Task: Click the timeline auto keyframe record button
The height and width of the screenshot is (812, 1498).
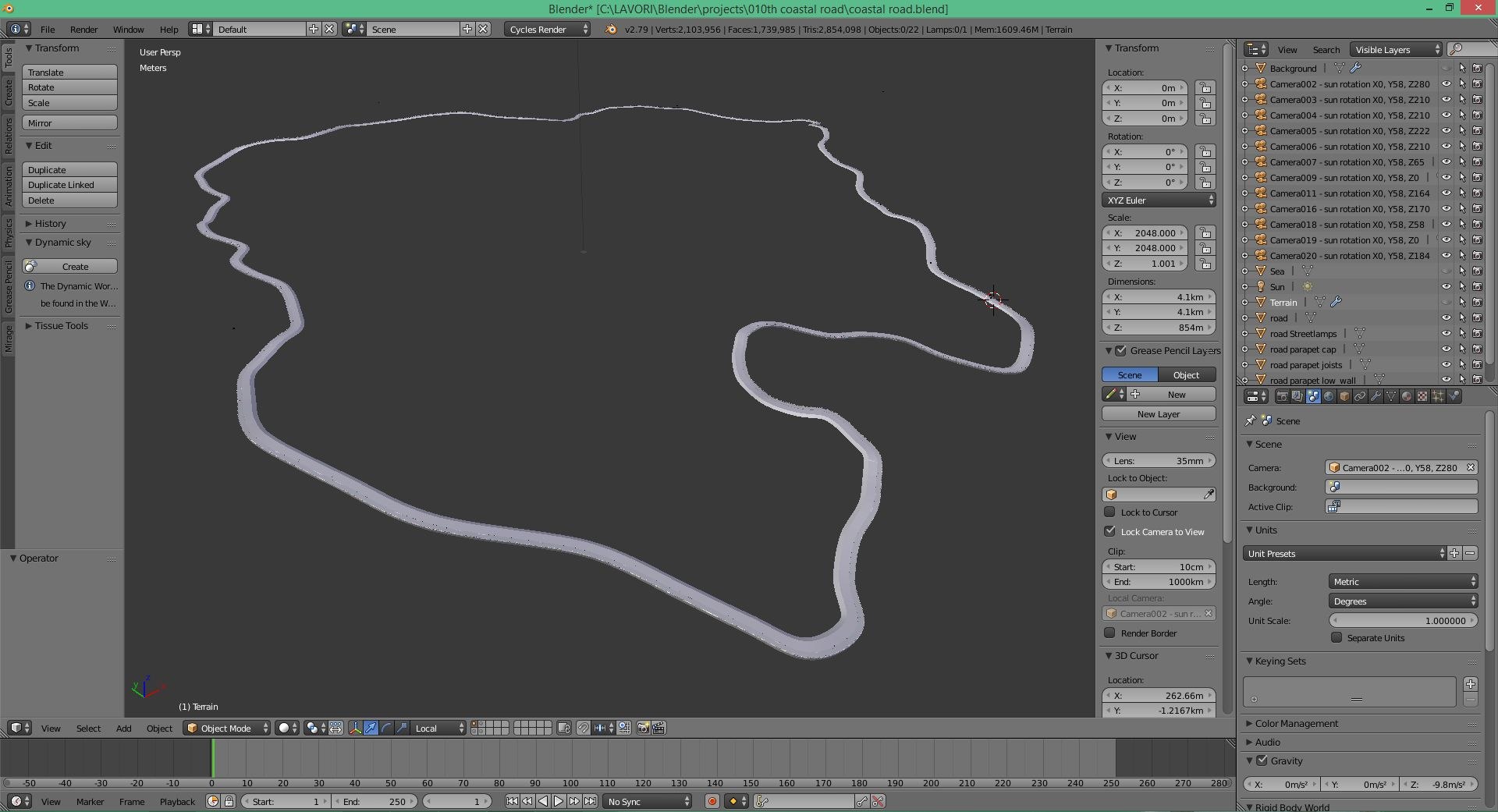Action: pos(712,801)
